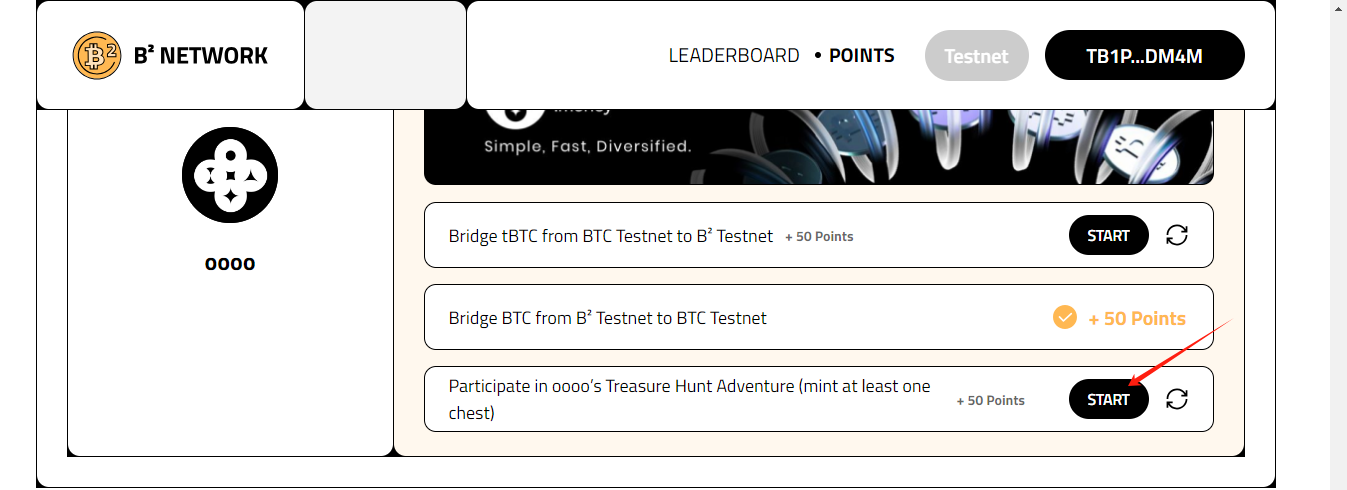
Task: Open the LEADERBOARD page
Action: tap(734, 56)
